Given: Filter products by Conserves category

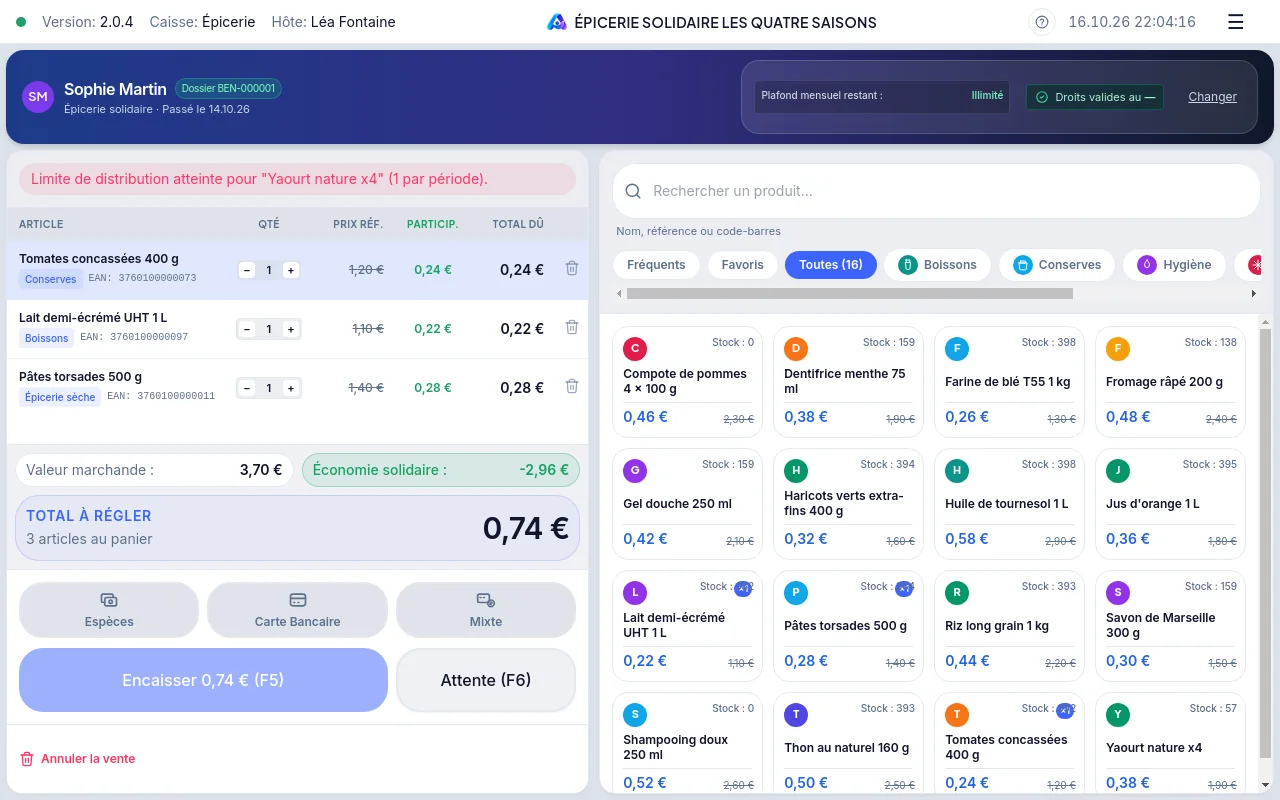Looking at the screenshot, I should [1057, 265].
